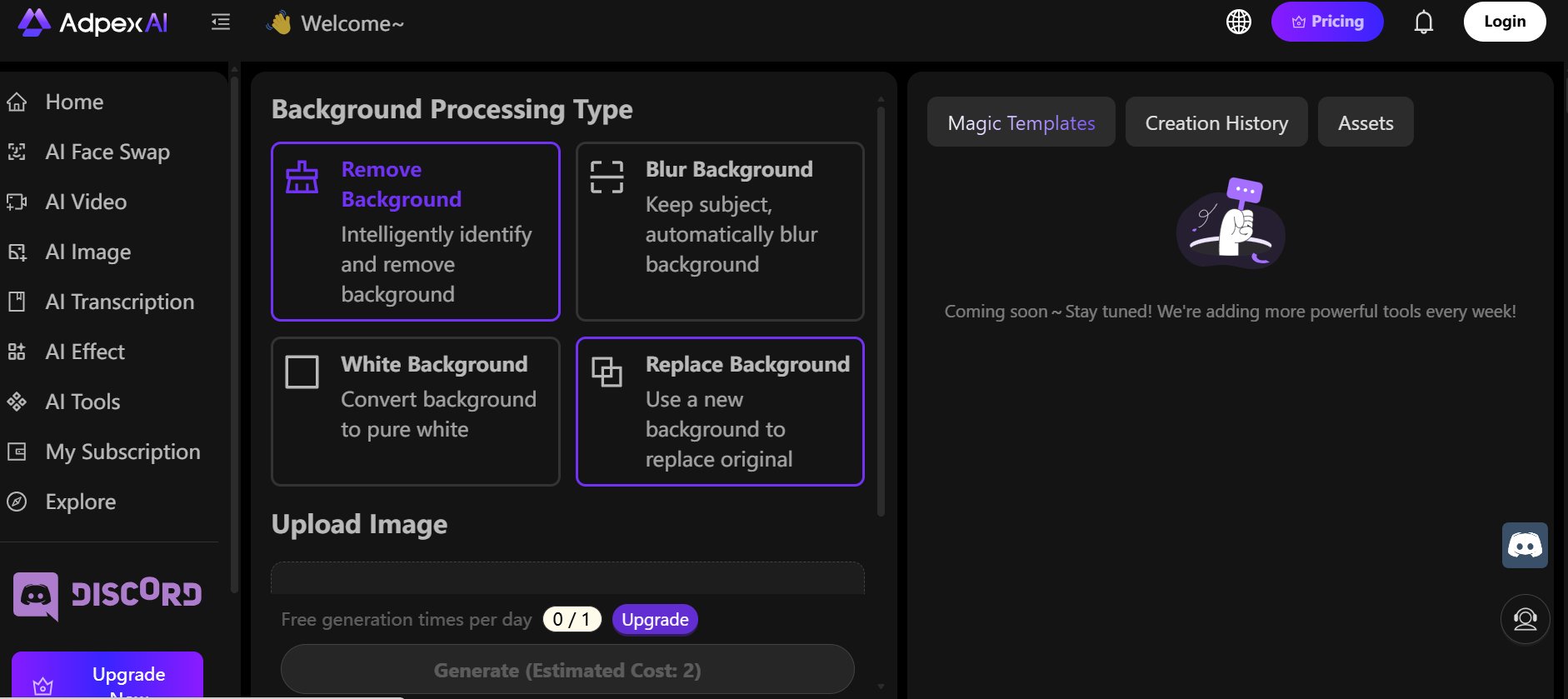Open the avatar widget in bottom right corner
Image resolution: width=1568 pixels, height=699 pixels.
[1524, 619]
